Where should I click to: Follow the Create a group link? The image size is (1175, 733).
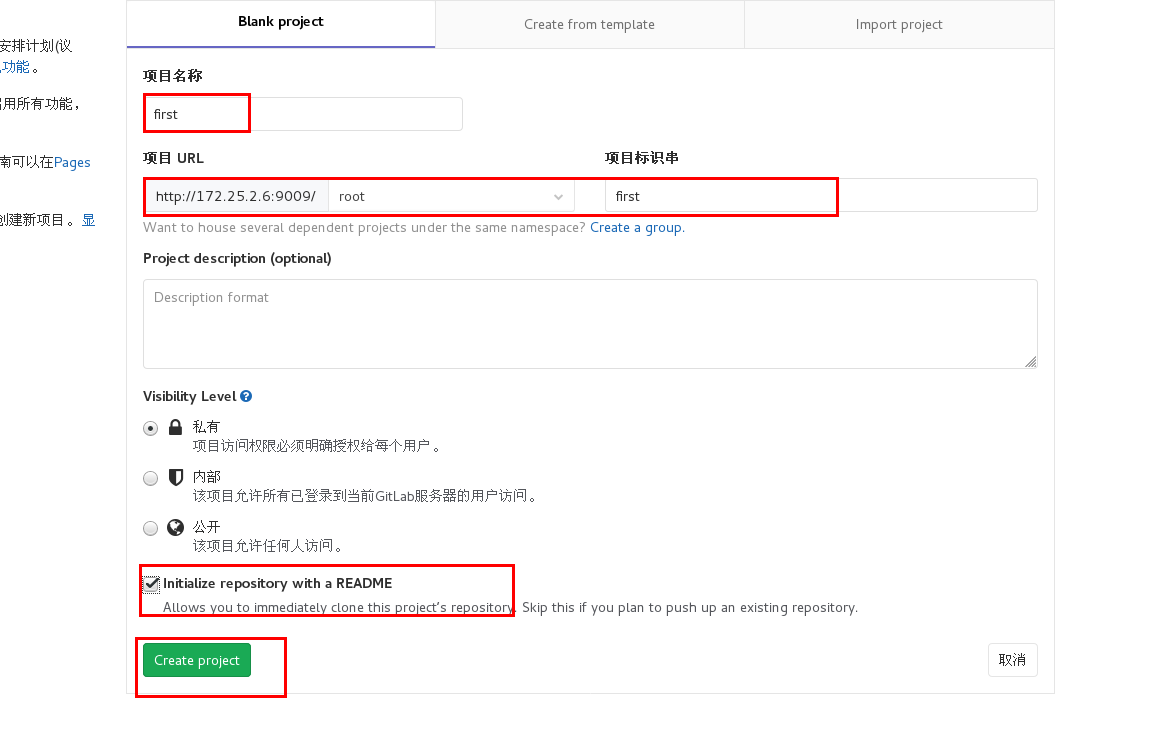(x=637, y=228)
